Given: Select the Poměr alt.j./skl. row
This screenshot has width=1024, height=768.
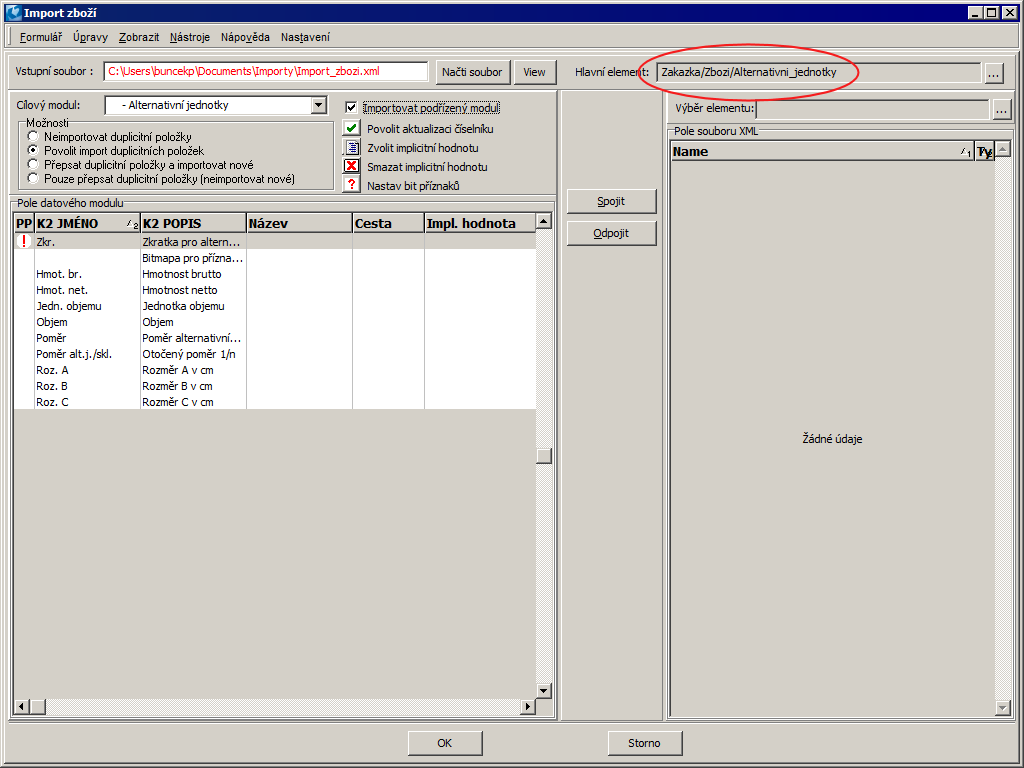Looking at the screenshot, I should click(x=275, y=354).
